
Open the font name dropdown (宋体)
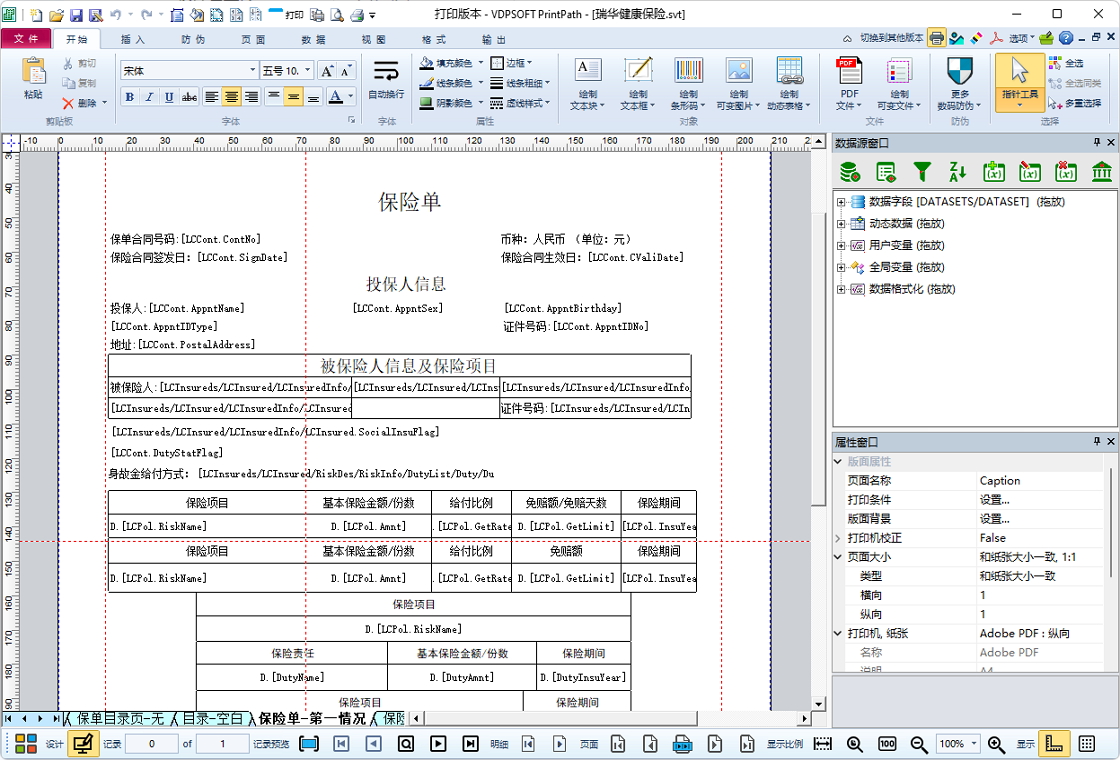(x=252, y=71)
